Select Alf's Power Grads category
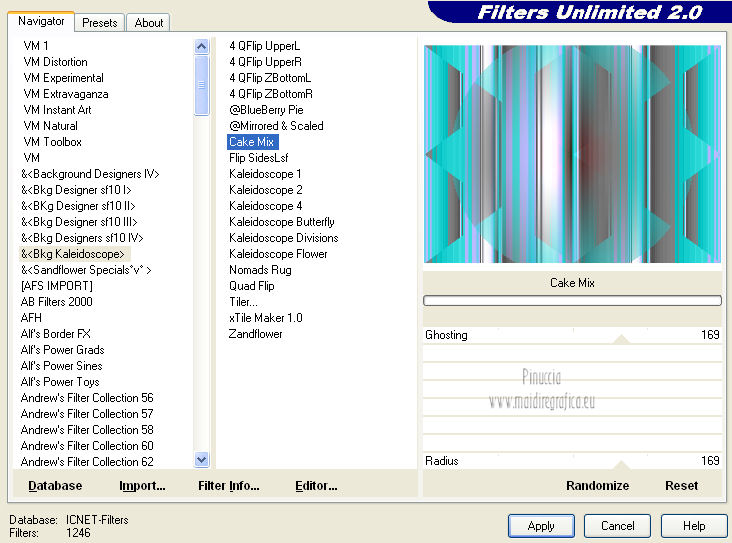Screen dimensions: 732x543 tap(63, 349)
